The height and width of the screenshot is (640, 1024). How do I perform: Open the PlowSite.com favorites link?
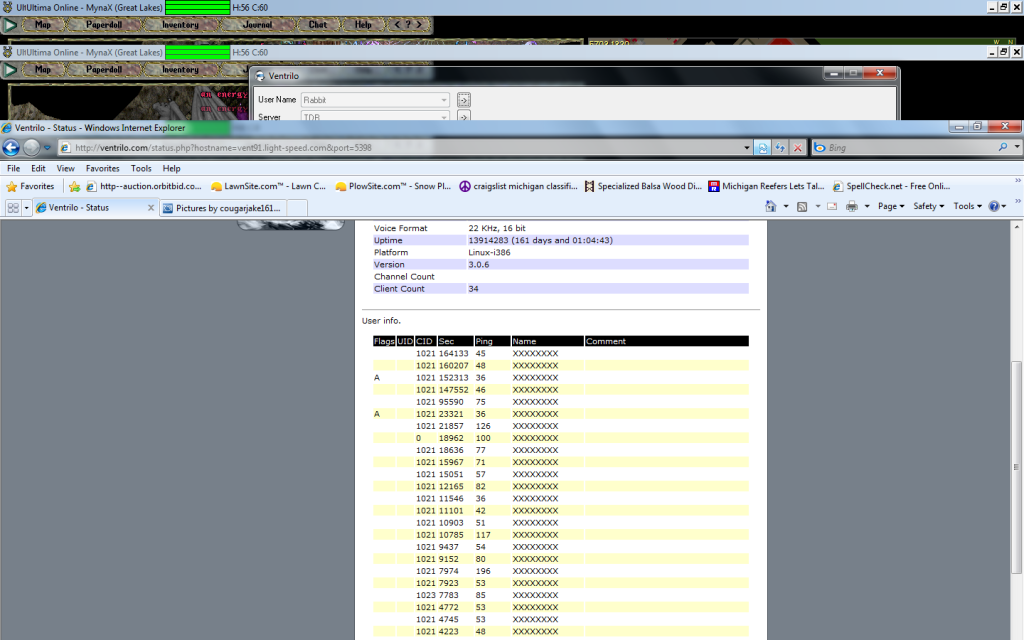click(x=393, y=186)
